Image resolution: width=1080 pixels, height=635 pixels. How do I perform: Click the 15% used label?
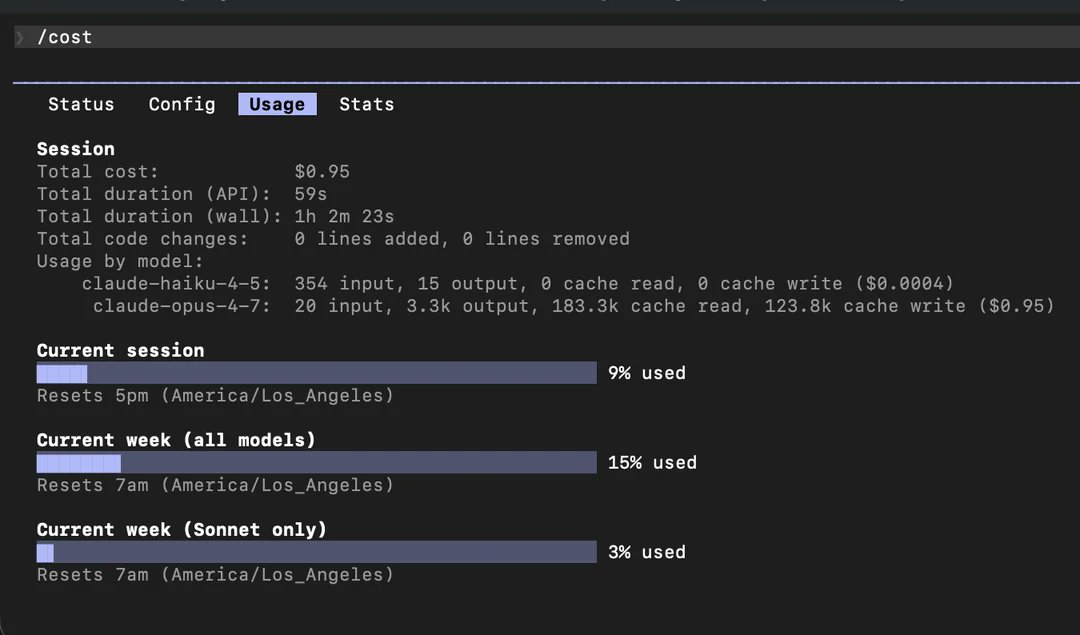[652, 462]
